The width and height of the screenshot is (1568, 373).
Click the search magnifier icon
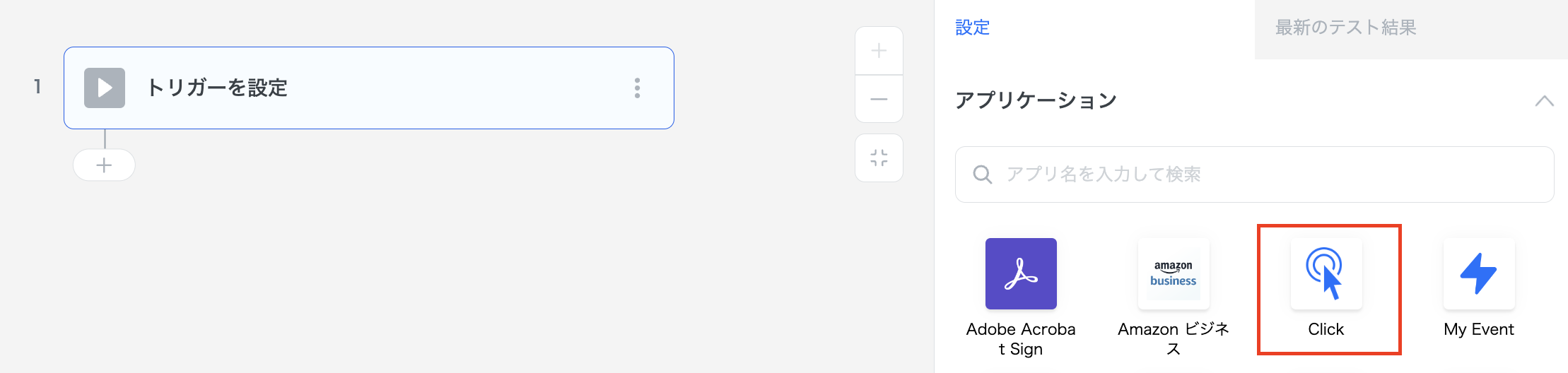[982, 174]
